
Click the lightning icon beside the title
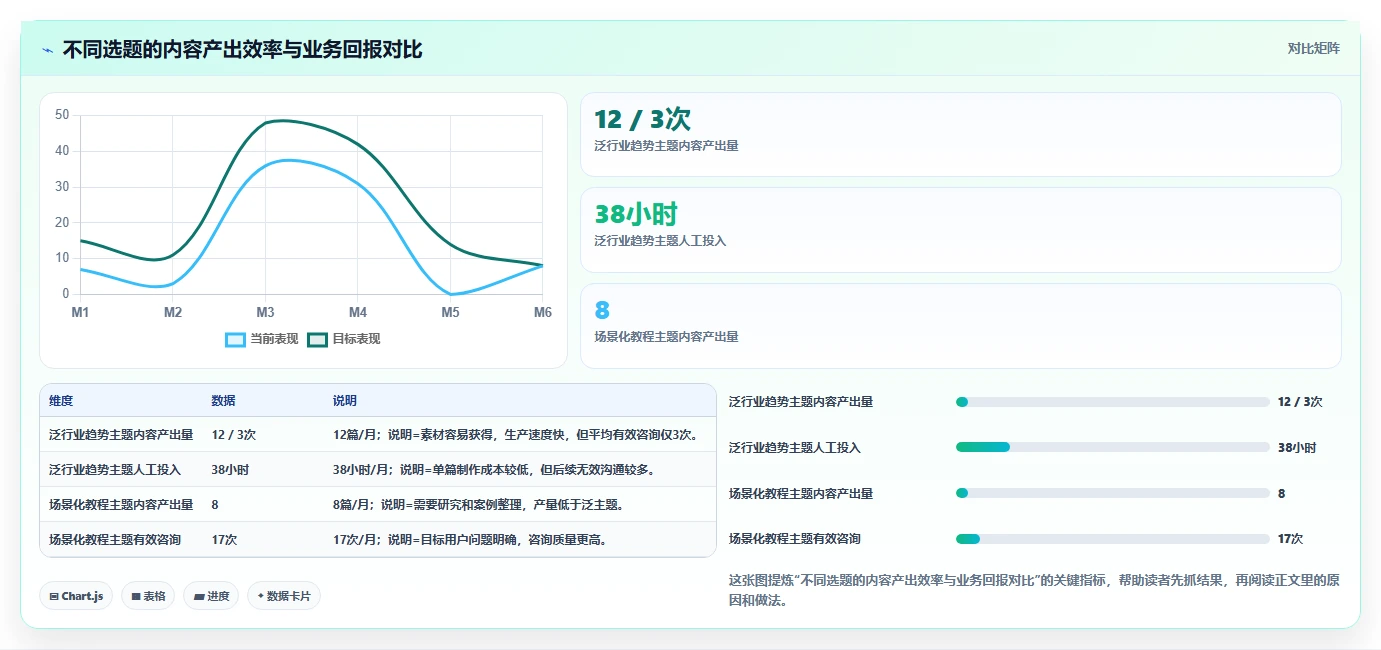[48, 49]
